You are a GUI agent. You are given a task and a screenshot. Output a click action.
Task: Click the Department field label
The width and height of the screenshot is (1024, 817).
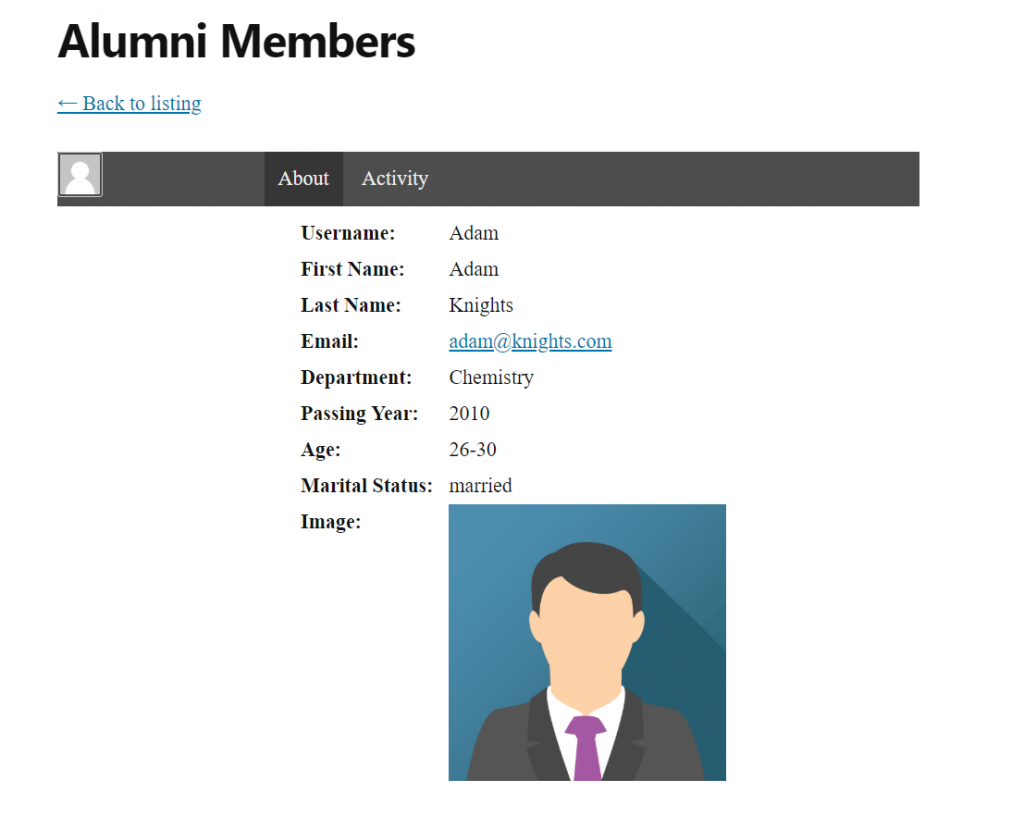[x=356, y=378]
